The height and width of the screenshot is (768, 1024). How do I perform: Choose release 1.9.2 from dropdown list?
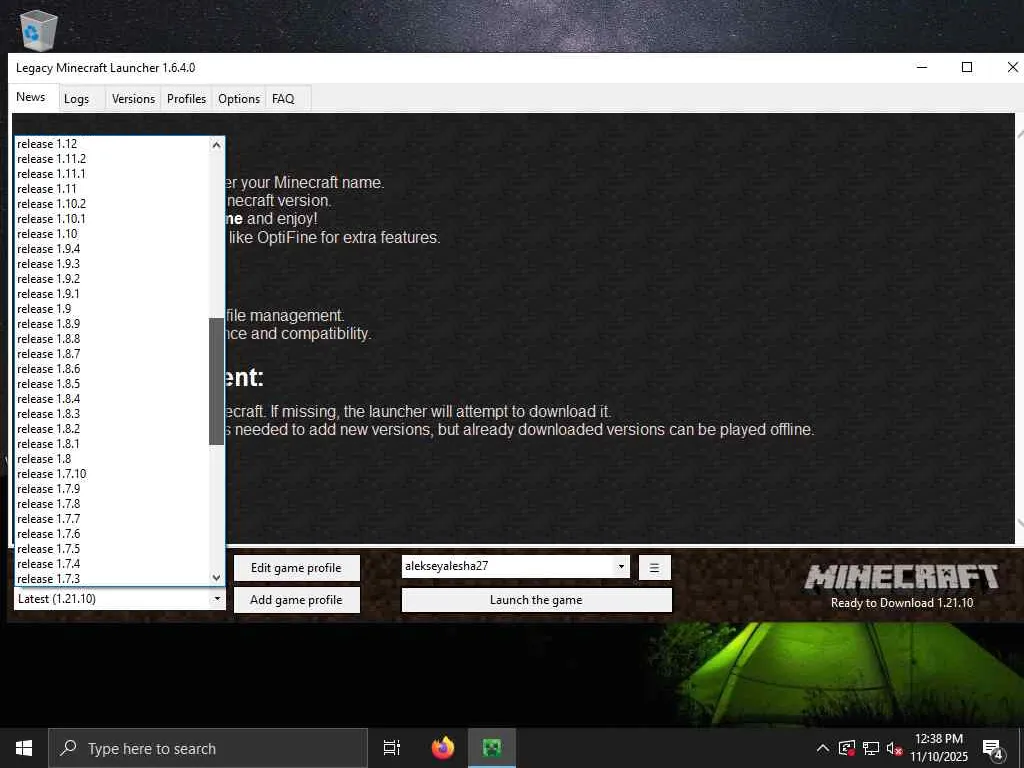coord(112,279)
